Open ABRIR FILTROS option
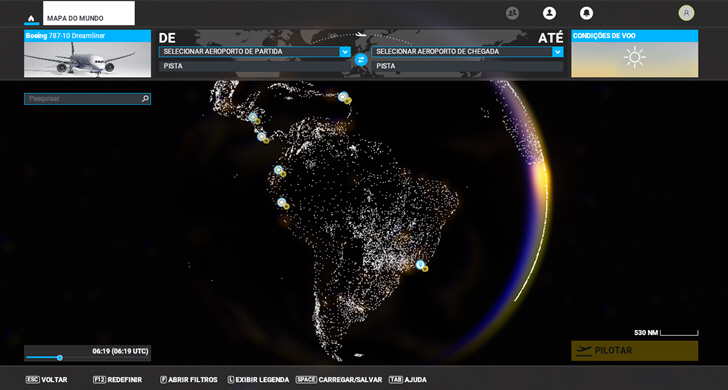Viewport: 728px width, 390px height. pos(189,380)
